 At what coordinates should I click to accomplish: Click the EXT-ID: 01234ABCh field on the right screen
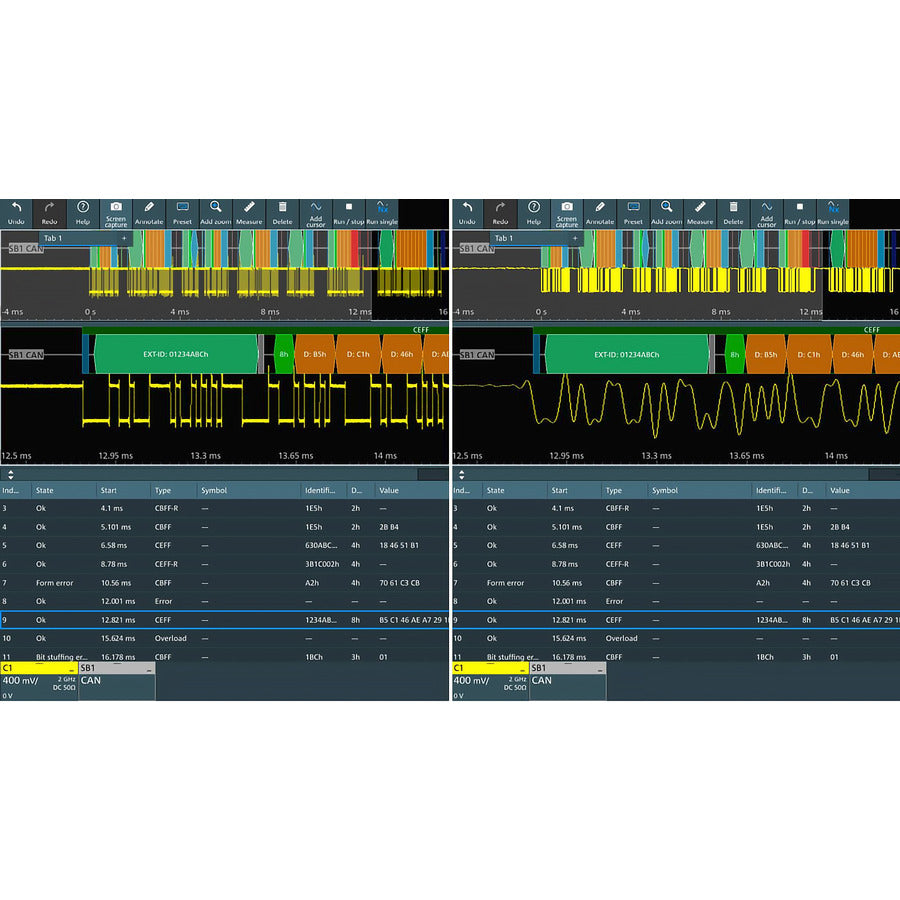pyautogui.click(x=627, y=355)
